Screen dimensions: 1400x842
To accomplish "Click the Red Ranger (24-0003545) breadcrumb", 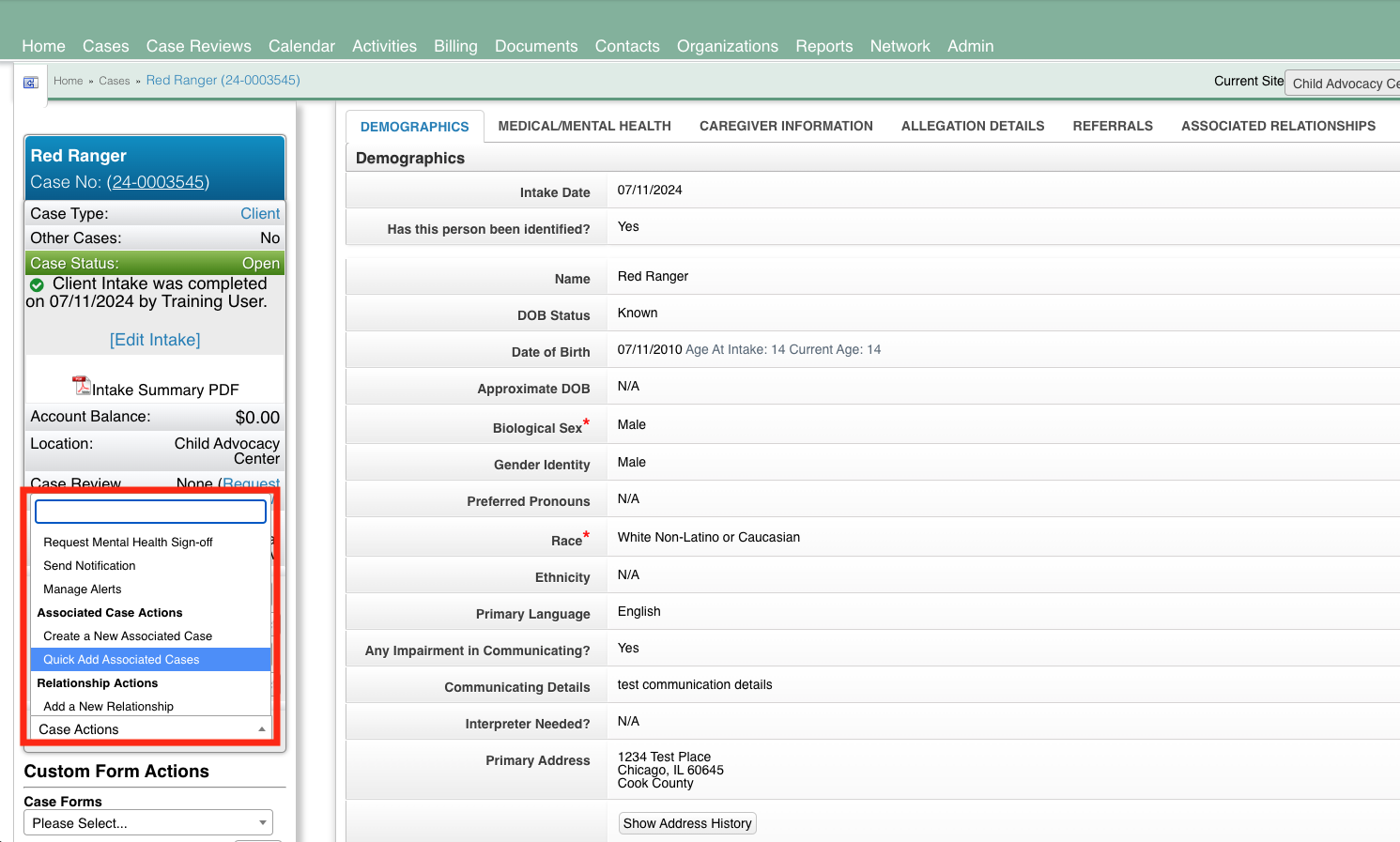I will coord(223,80).
